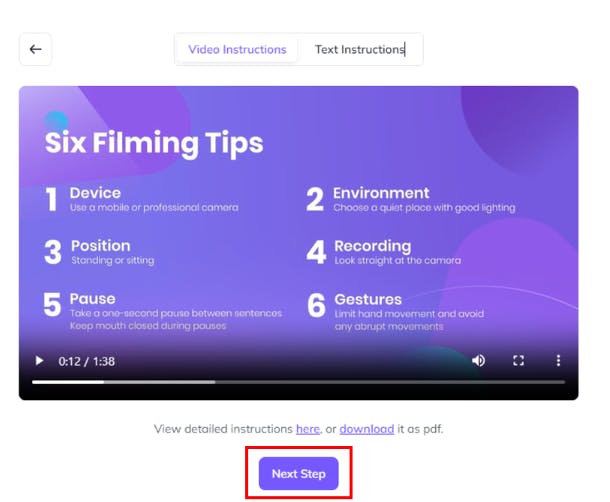Open the three-dot video options menu
The height and width of the screenshot is (502, 610).
(558, 361)
